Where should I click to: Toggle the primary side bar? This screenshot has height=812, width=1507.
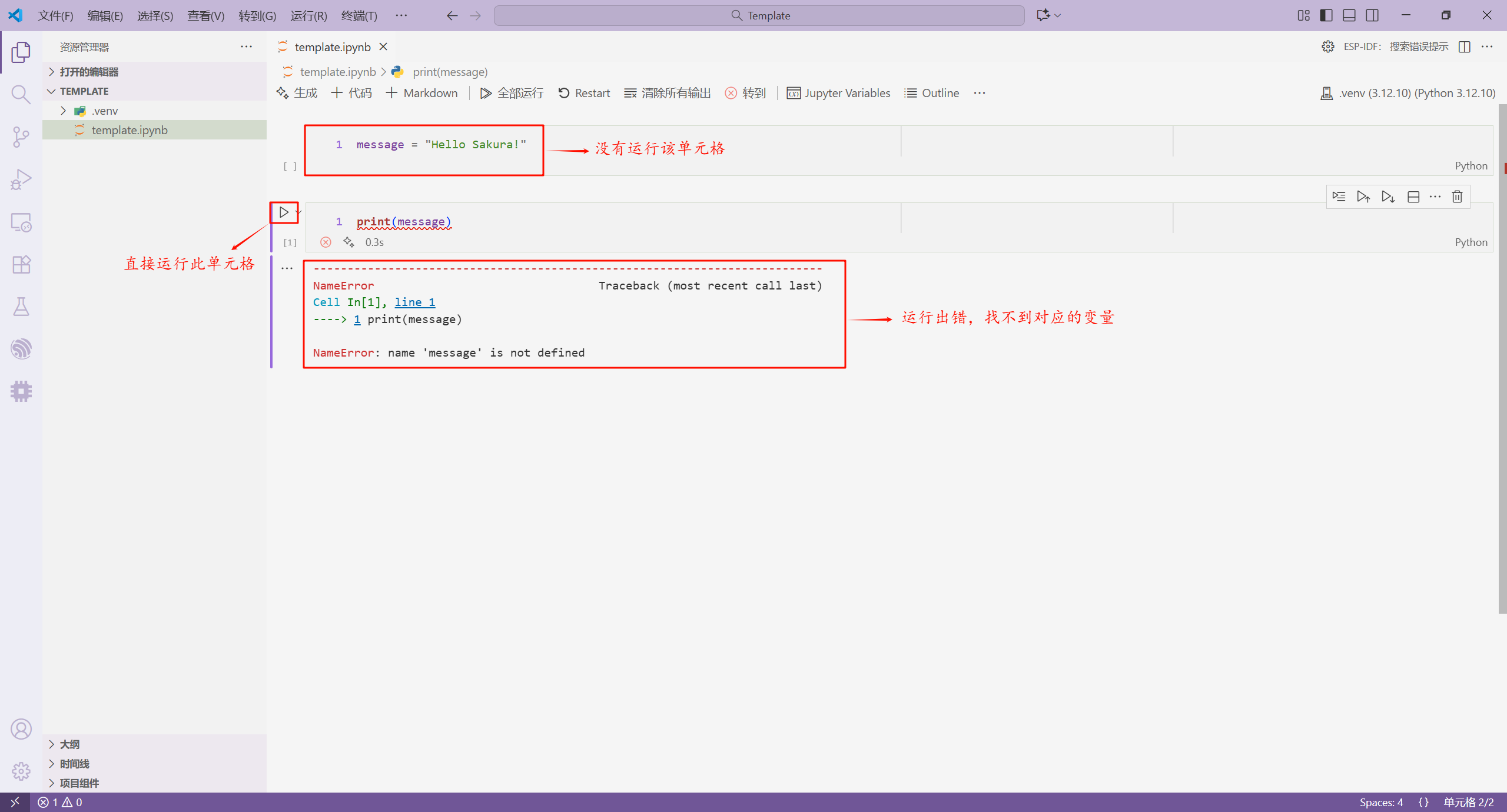[1326, 15]
